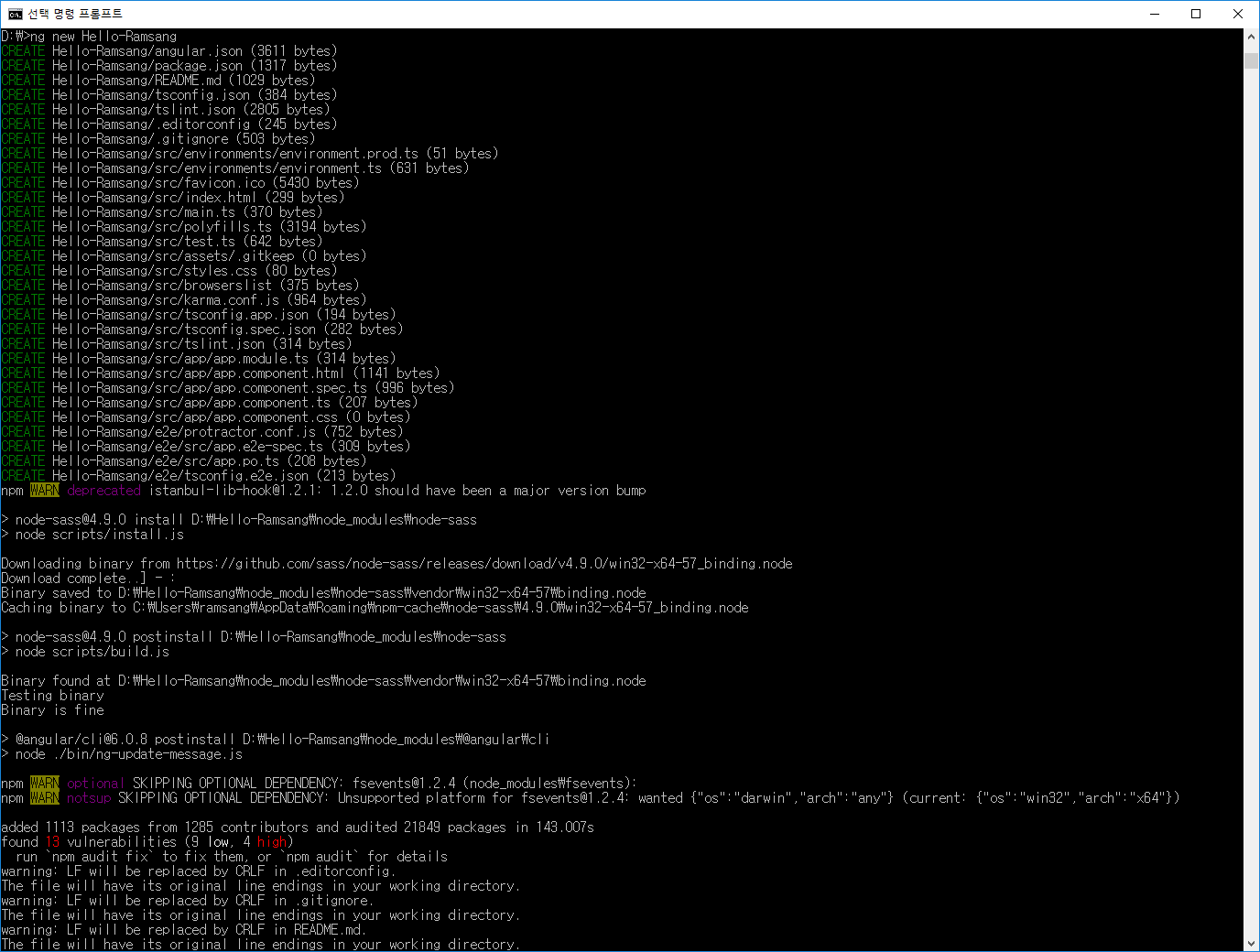
Task: Click the CREATE line for angular.json
Action: click(169, 51)
